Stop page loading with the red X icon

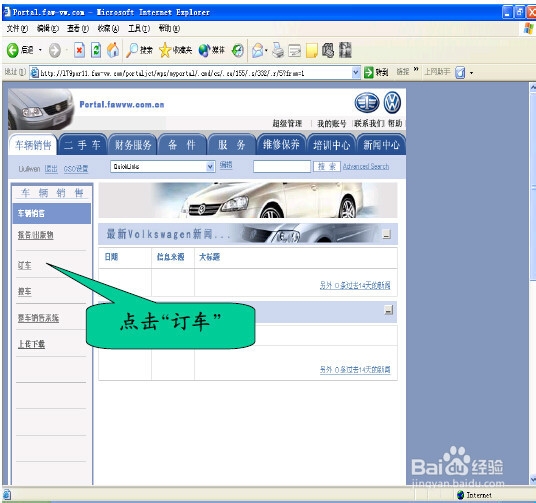[x=79, y=50]
